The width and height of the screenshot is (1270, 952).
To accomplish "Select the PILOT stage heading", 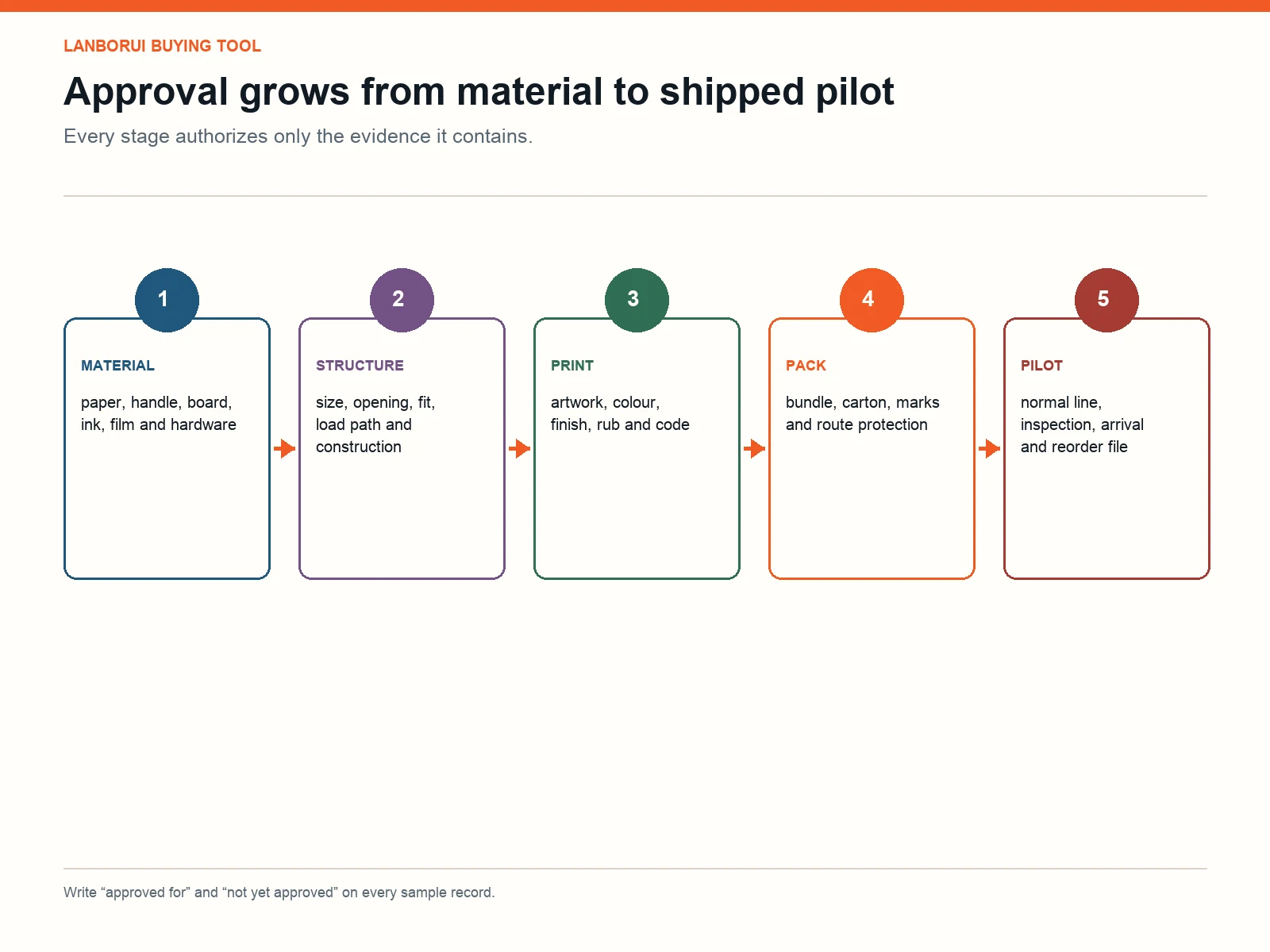I will tap(1041, 366).
